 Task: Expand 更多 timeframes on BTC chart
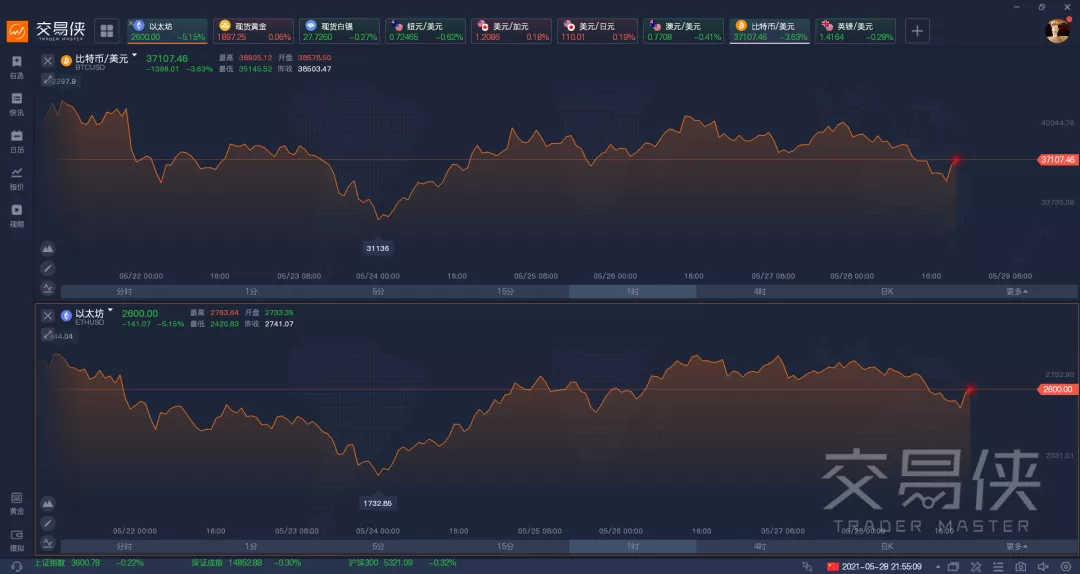tap(1017, 291)
